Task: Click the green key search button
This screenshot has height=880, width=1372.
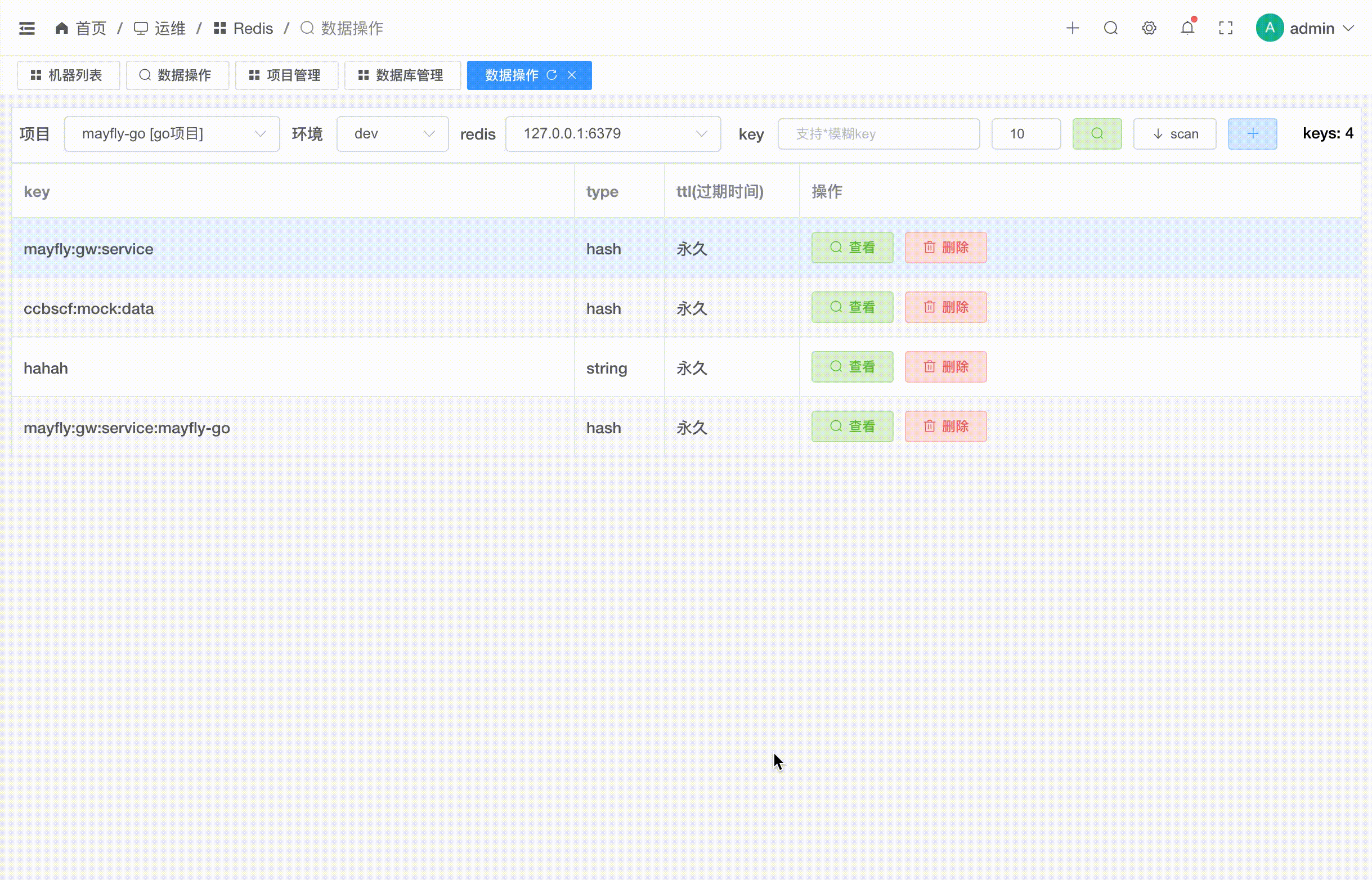Action: [x=1097, y=134]
